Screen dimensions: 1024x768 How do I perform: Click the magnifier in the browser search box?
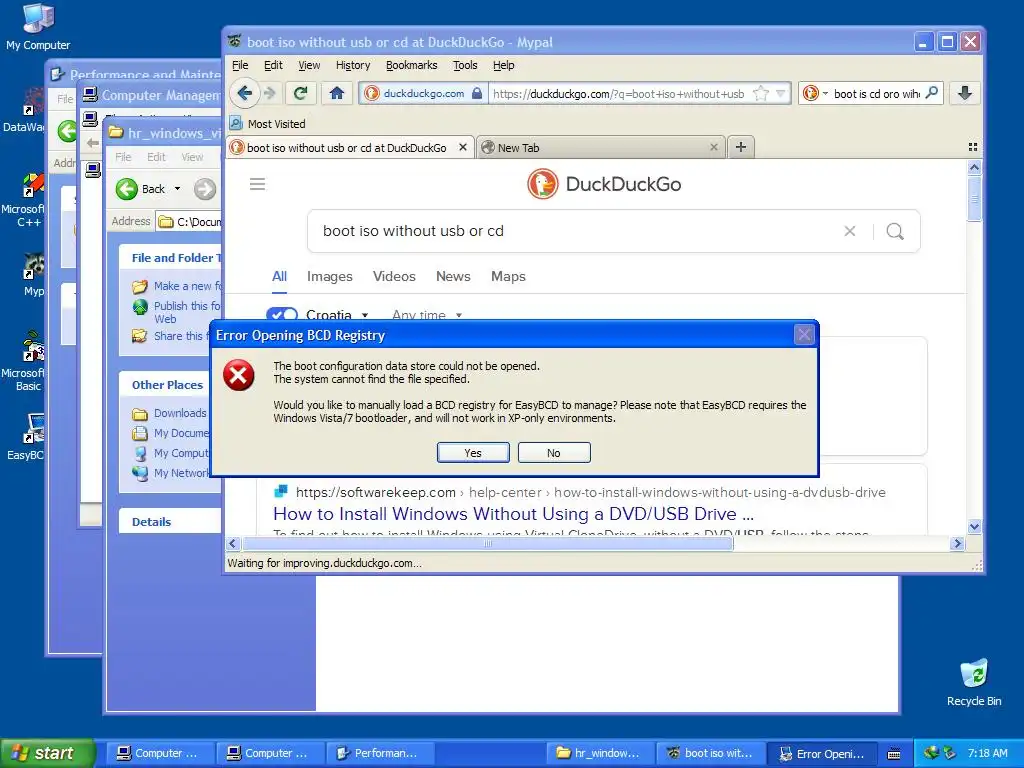pyautogui.click(x=932, y=93)
